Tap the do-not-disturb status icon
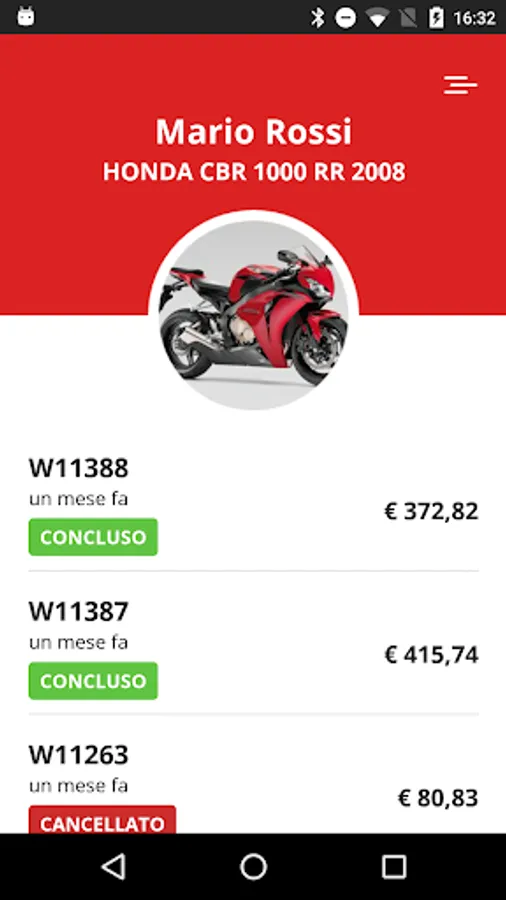This screenshot has height=900, width=506. tap(345, 18)
